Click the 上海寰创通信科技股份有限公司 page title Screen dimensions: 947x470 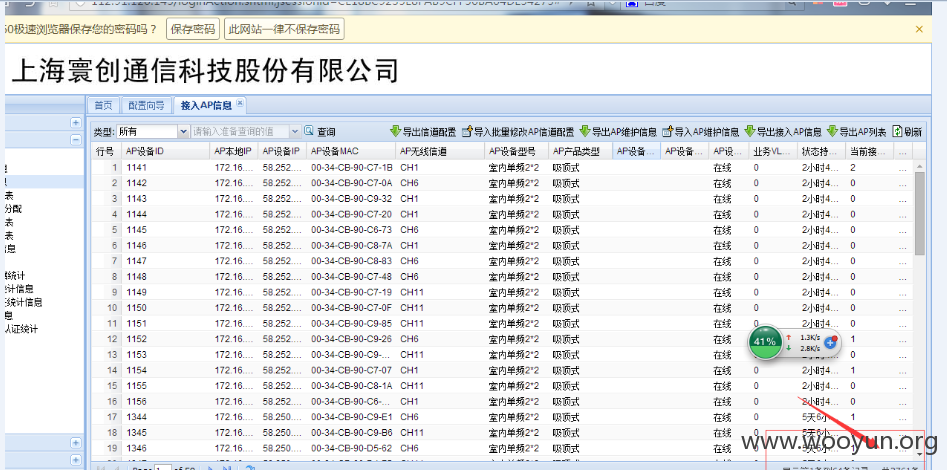coord(205,71)
